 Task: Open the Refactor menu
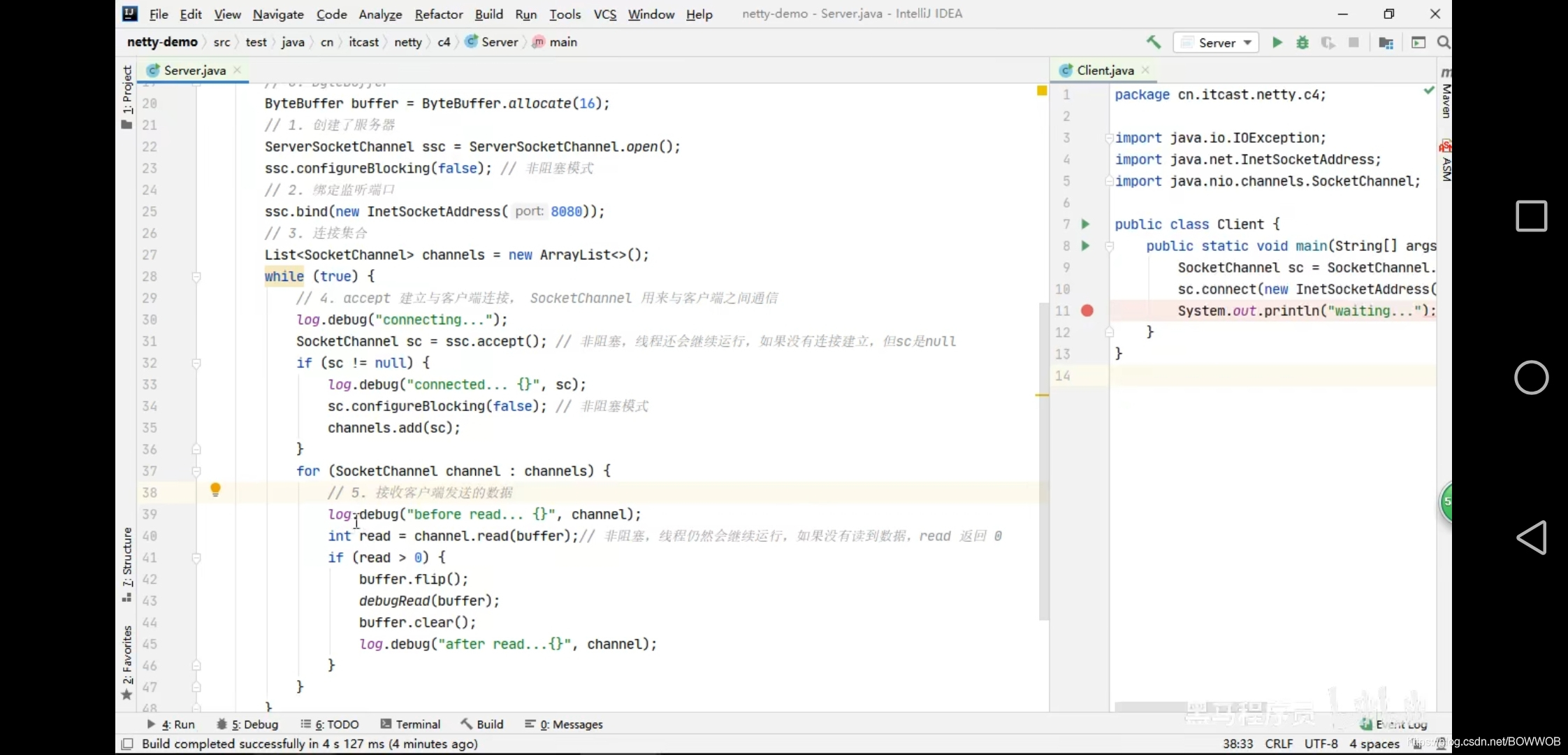click(x=439, y=14)
